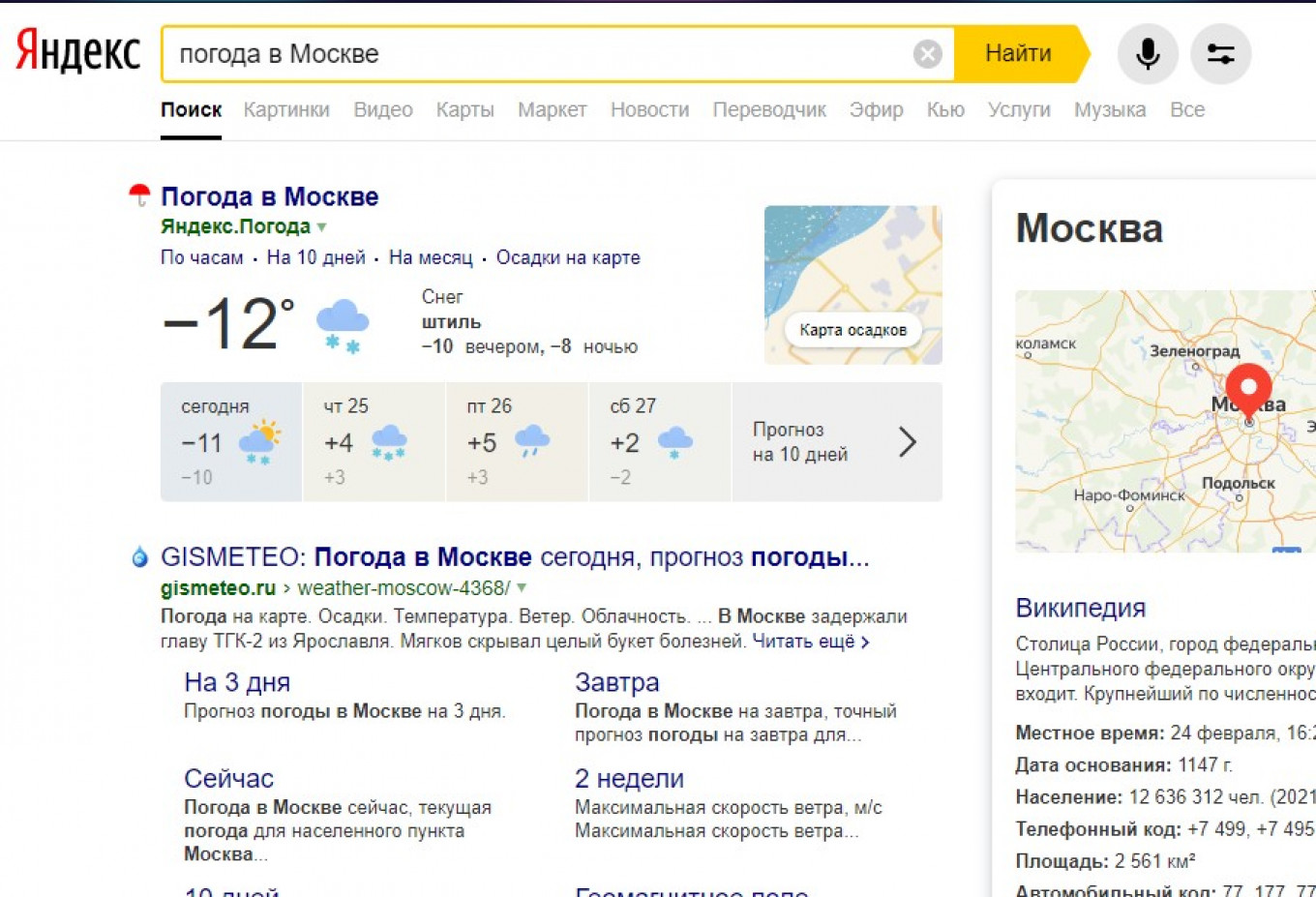Click the Зеленоград label on the map
1316x897 pixels.
1194,351
